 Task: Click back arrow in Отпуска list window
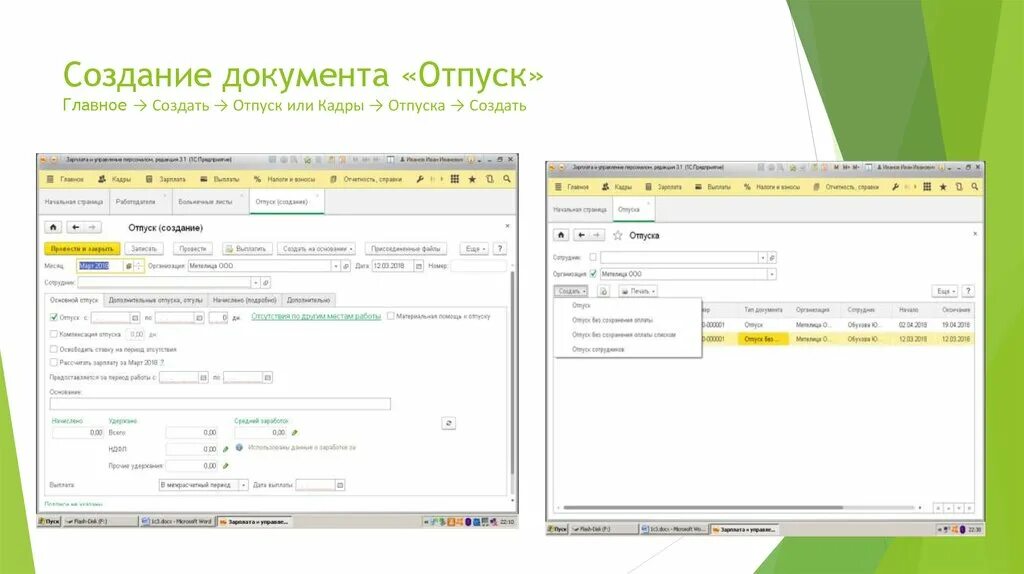coord(581,235)
